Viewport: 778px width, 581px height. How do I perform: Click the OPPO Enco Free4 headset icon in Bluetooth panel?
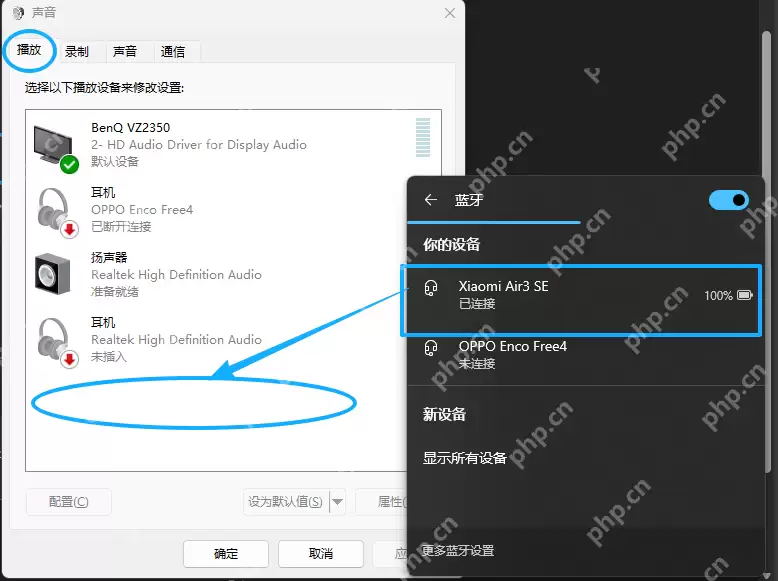[x=431, y=348]
